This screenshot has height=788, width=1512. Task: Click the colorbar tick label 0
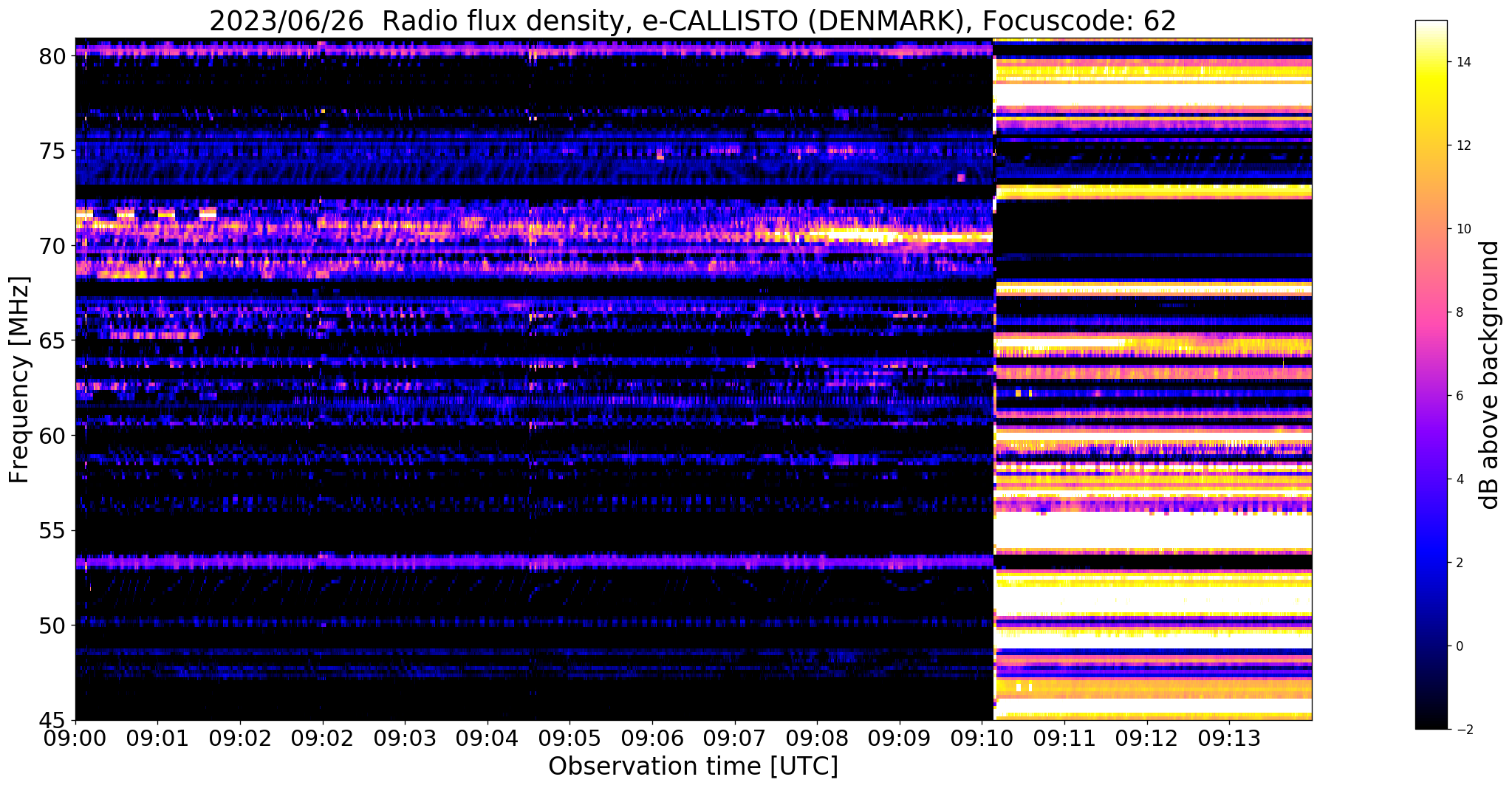point(1458,646)
